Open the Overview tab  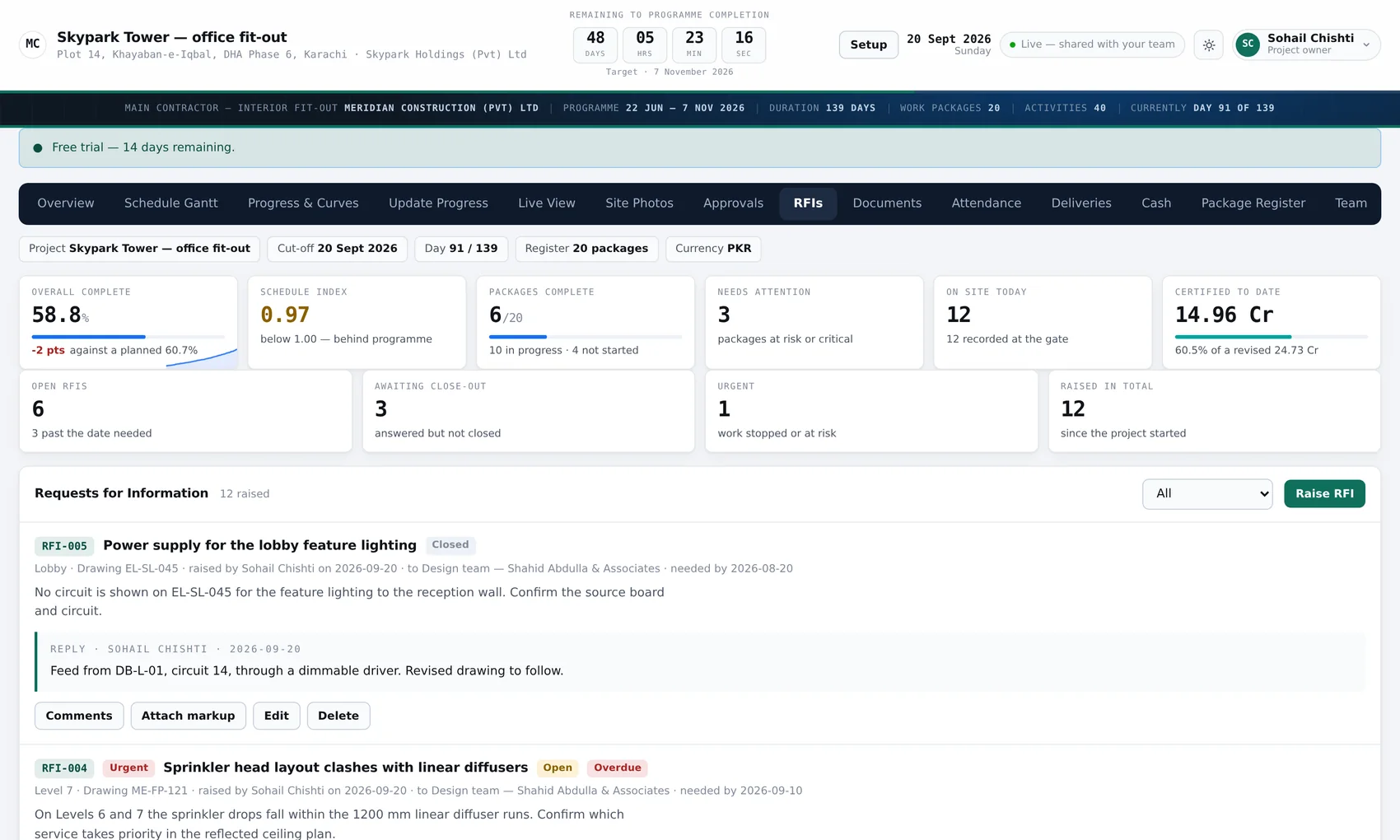coord(66,203)
